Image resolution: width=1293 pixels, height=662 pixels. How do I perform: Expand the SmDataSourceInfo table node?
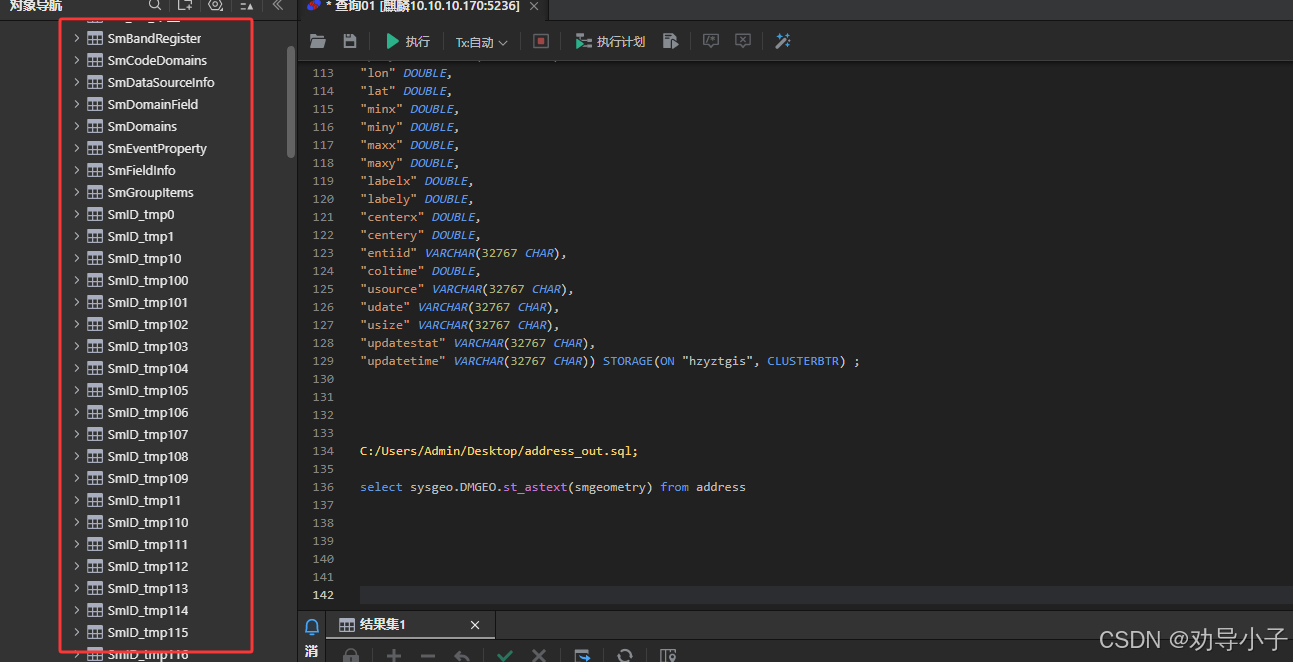tap(76, 82)
